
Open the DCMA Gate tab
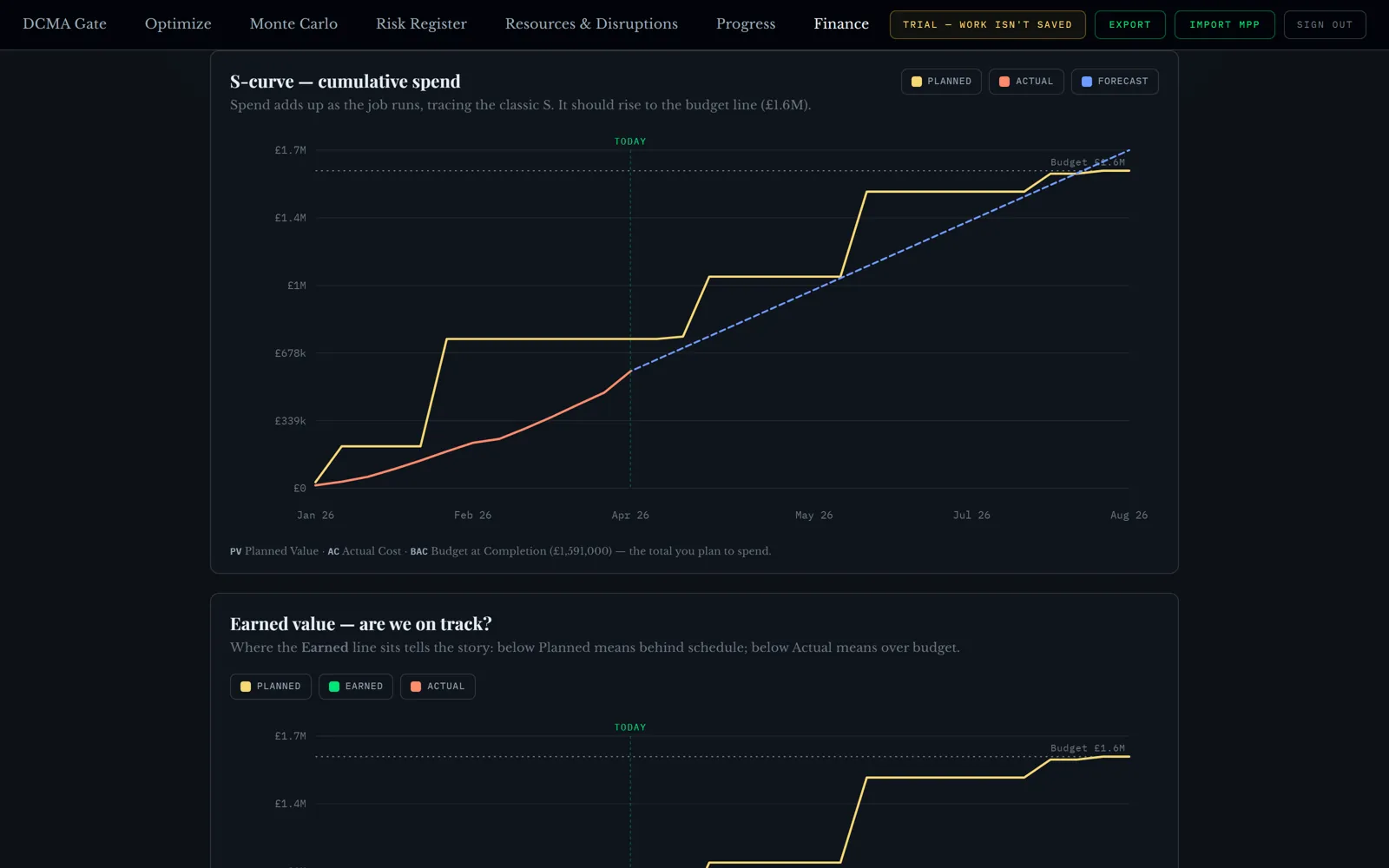[64, 24]
